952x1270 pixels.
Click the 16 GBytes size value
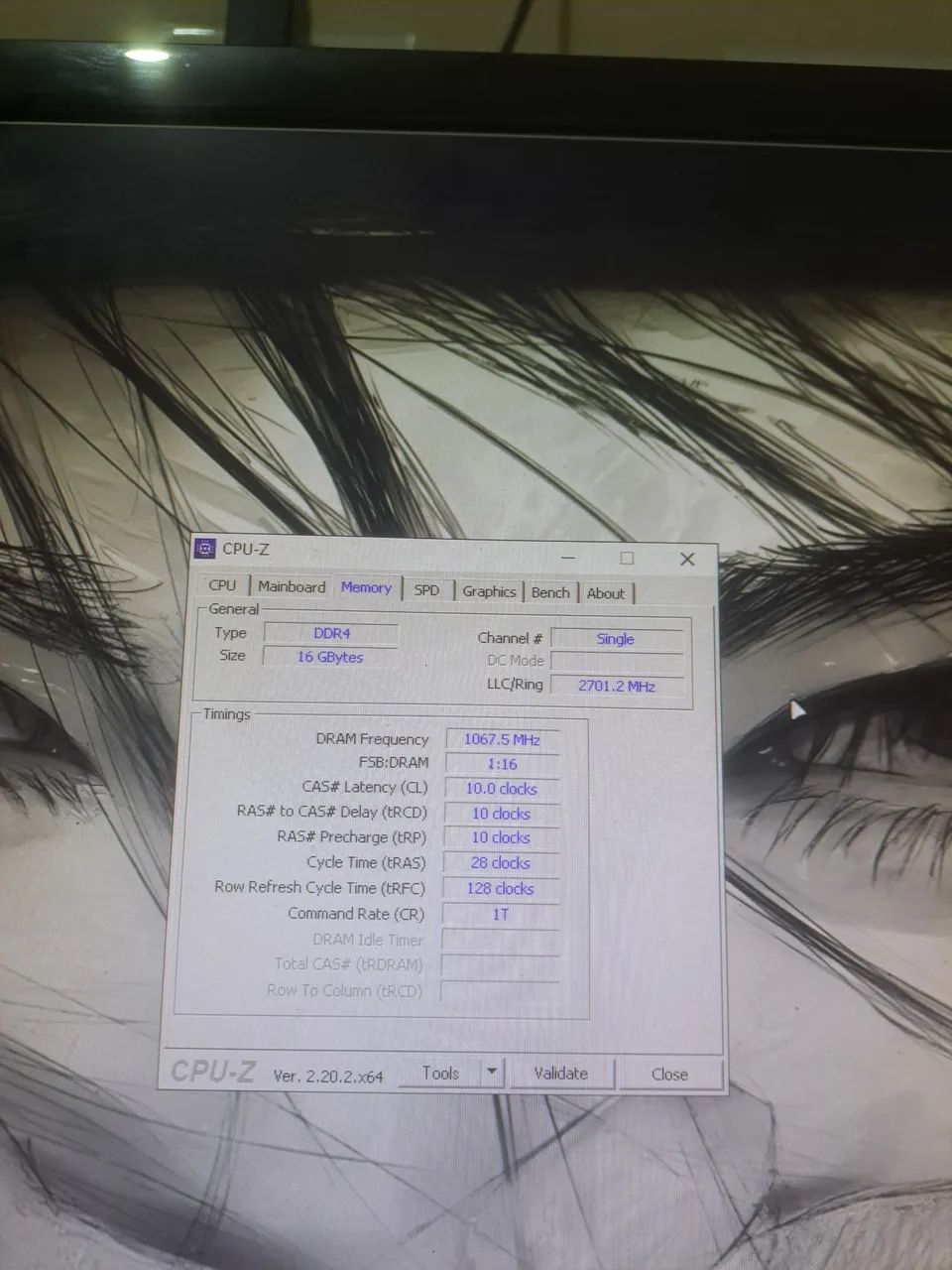(x=330, y=657)
